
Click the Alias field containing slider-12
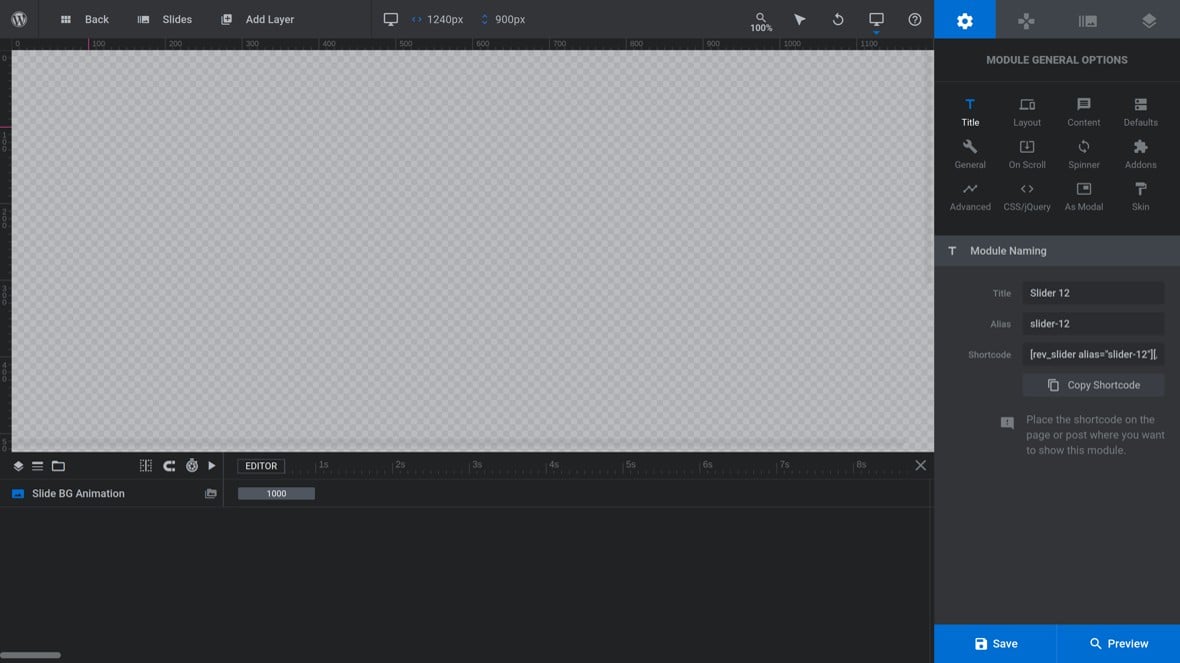tap(1093, 324)
